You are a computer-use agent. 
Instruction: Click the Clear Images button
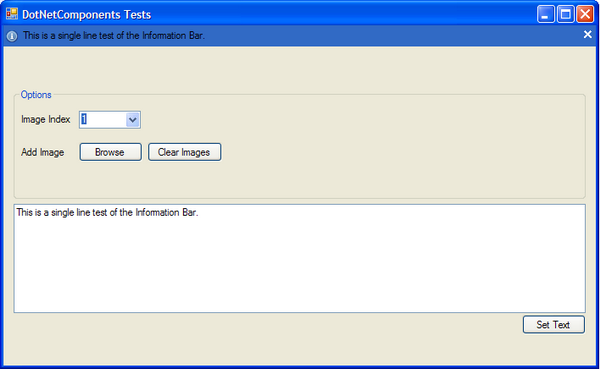[184, 152]
